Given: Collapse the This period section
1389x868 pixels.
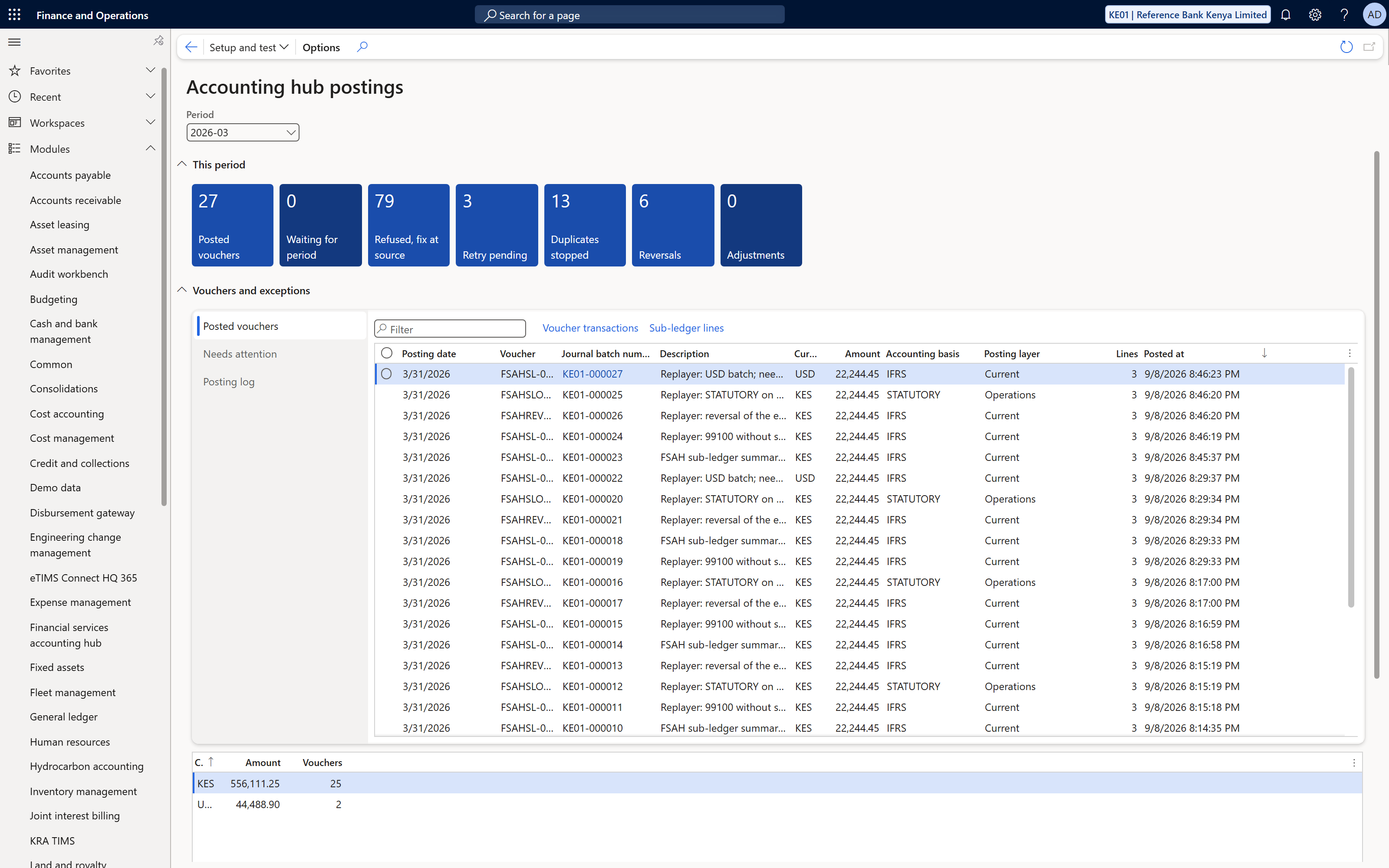Looking at the screenshot, I should (x=182, y=164).
